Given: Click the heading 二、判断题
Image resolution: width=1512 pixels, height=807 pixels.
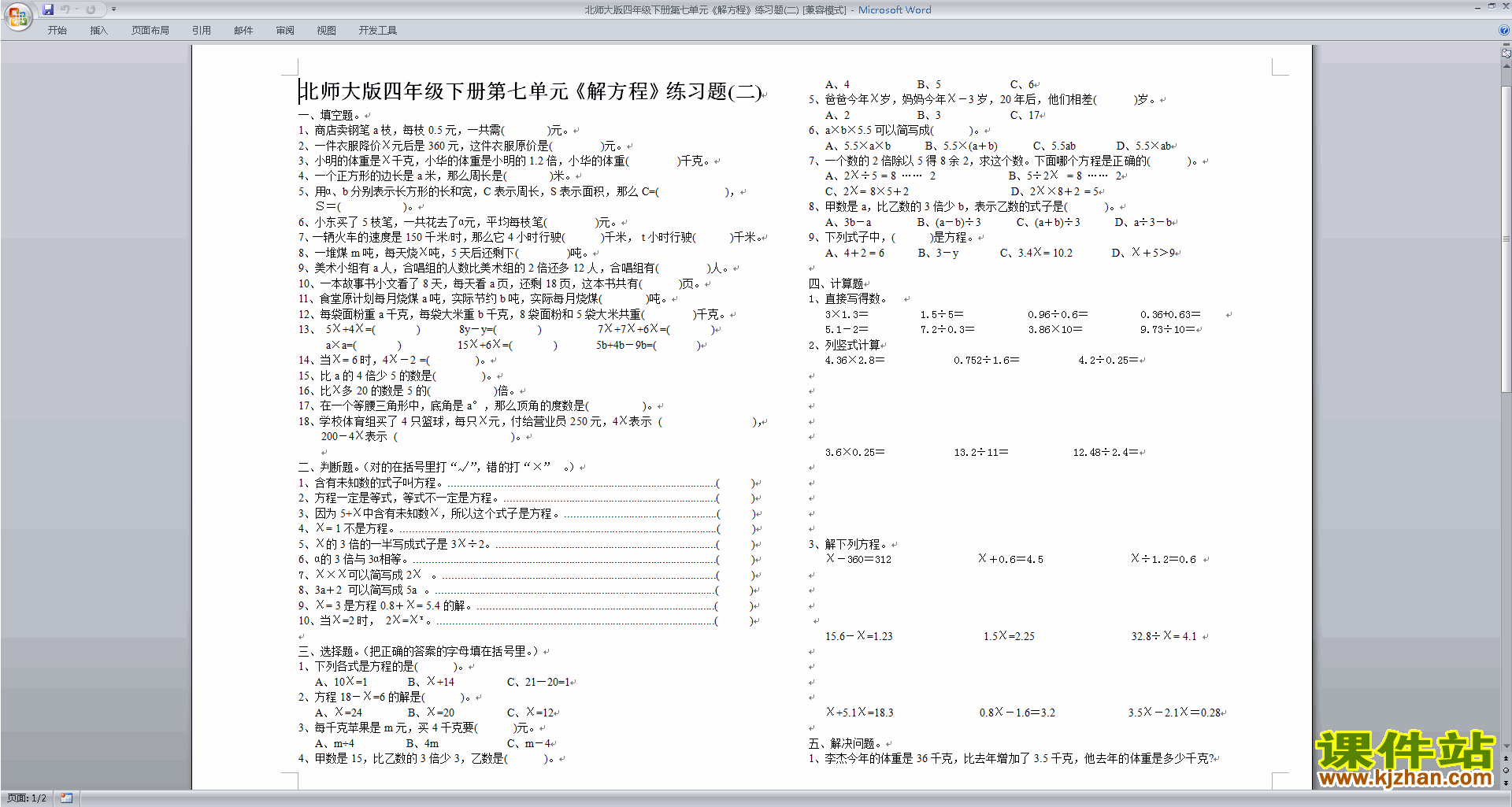Looking at the screenshot, I should coord(329,467).
